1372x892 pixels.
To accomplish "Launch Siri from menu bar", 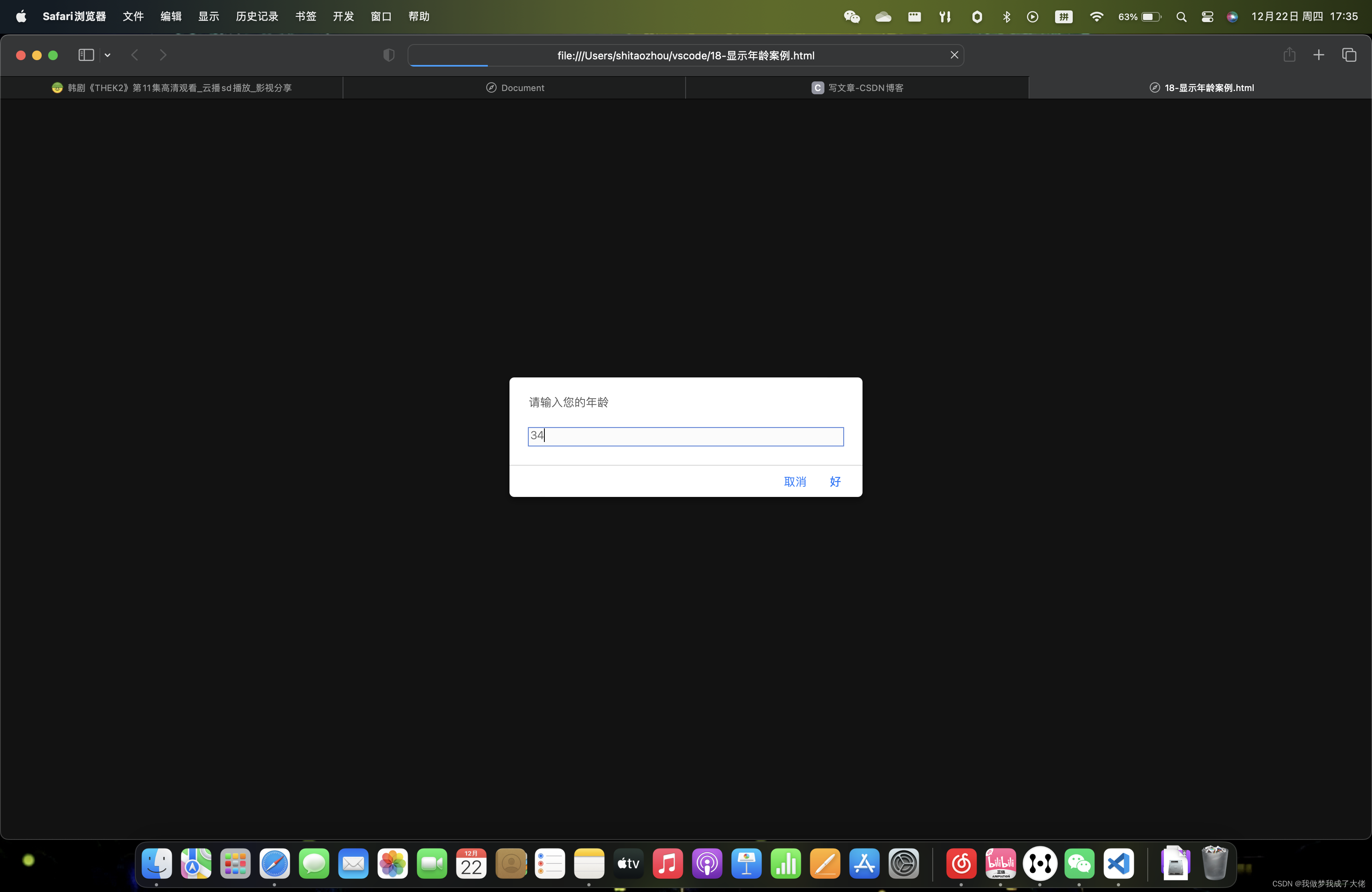I will pyautogui.click(x=1232, y=17).
